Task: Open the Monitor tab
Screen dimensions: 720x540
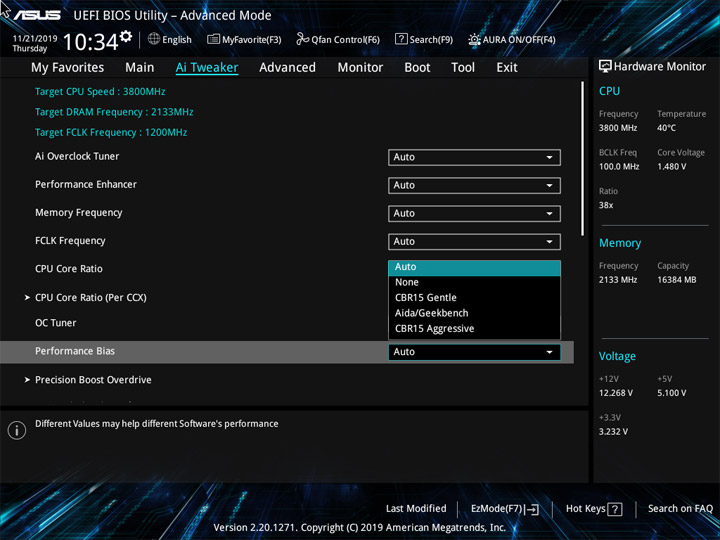Action: click(x=360, y=68)
